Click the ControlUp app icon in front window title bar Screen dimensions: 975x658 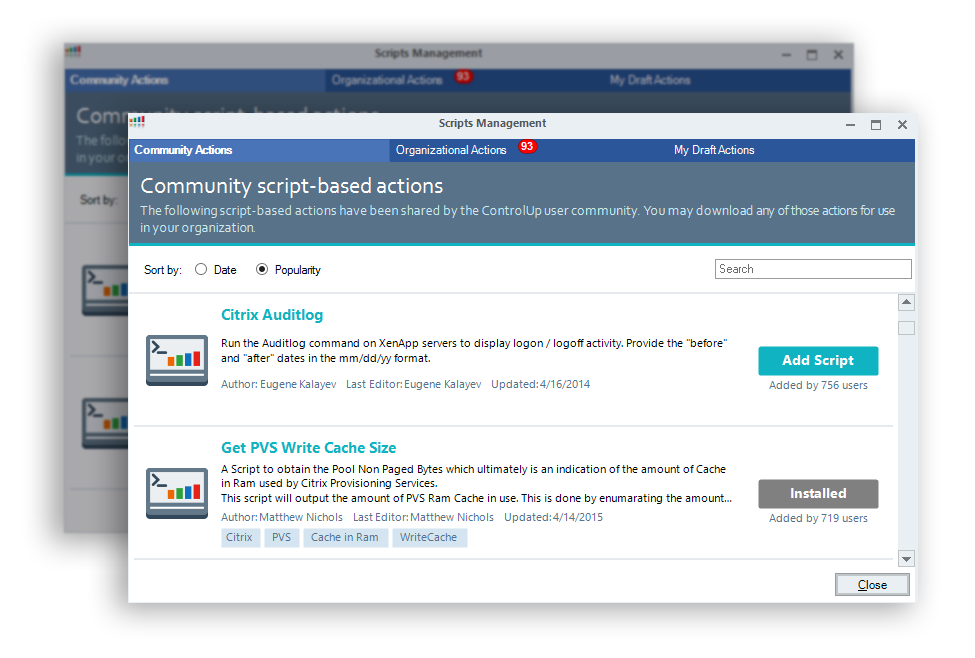[x=137, y=123]
